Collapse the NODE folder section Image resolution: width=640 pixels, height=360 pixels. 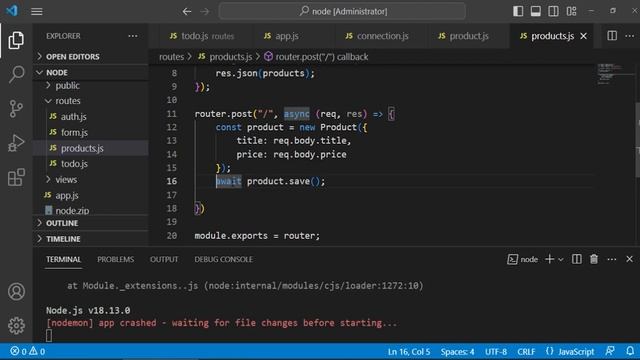coord(91,72)
